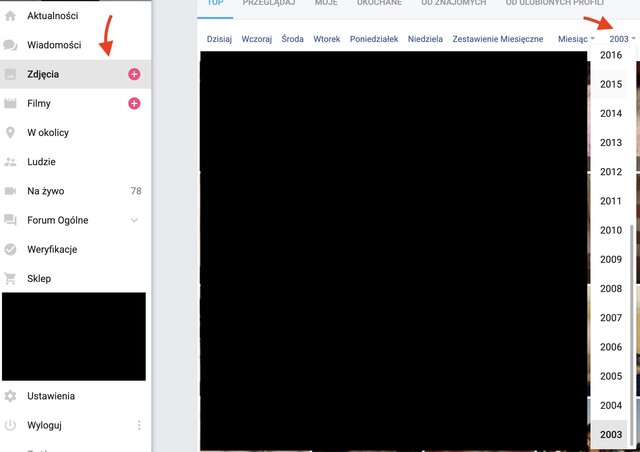Filter photos by Niedziela
This screenshot has height=452, width=640.
click(x=425, y=39)
